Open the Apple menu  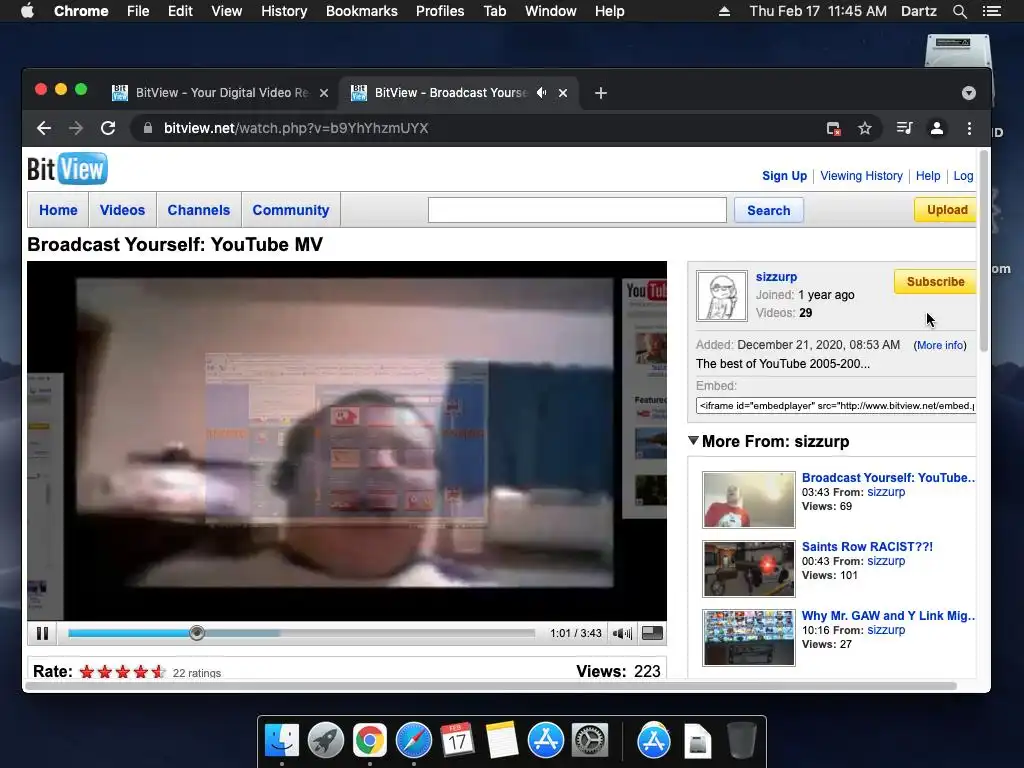pos(27,11)
